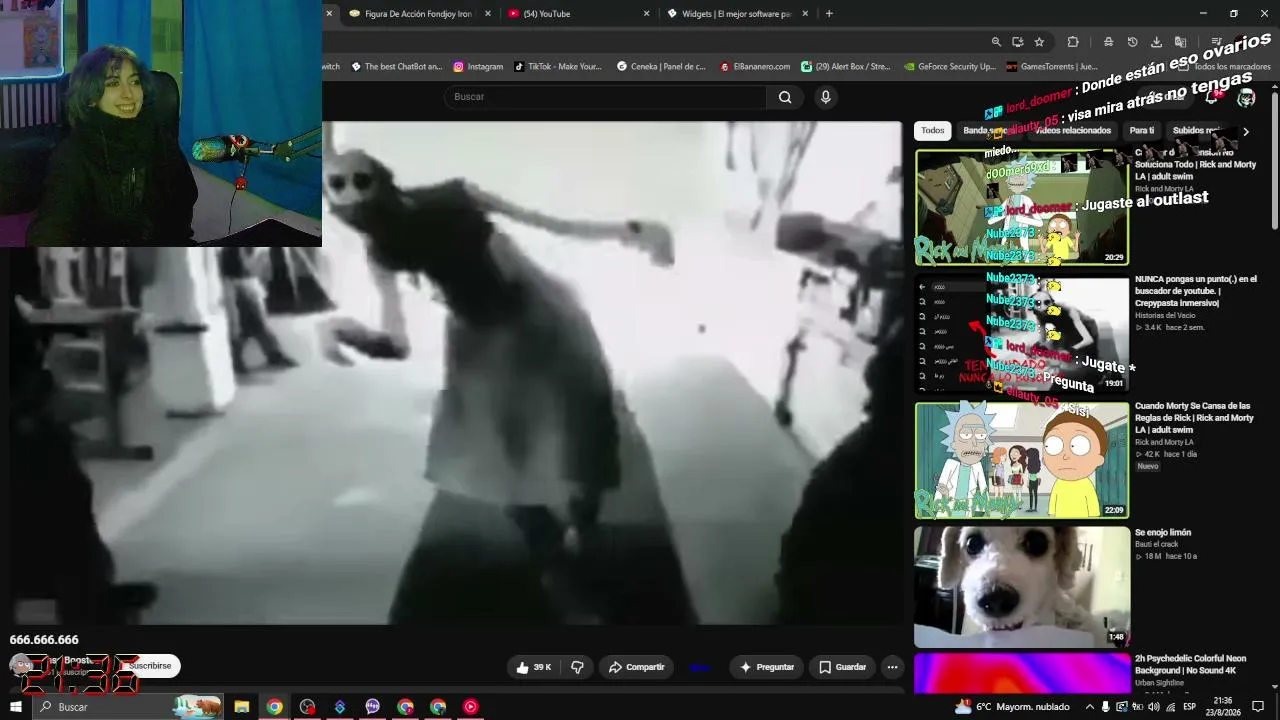Open the Historias del Vacío channel name

tap(1165, 316)
